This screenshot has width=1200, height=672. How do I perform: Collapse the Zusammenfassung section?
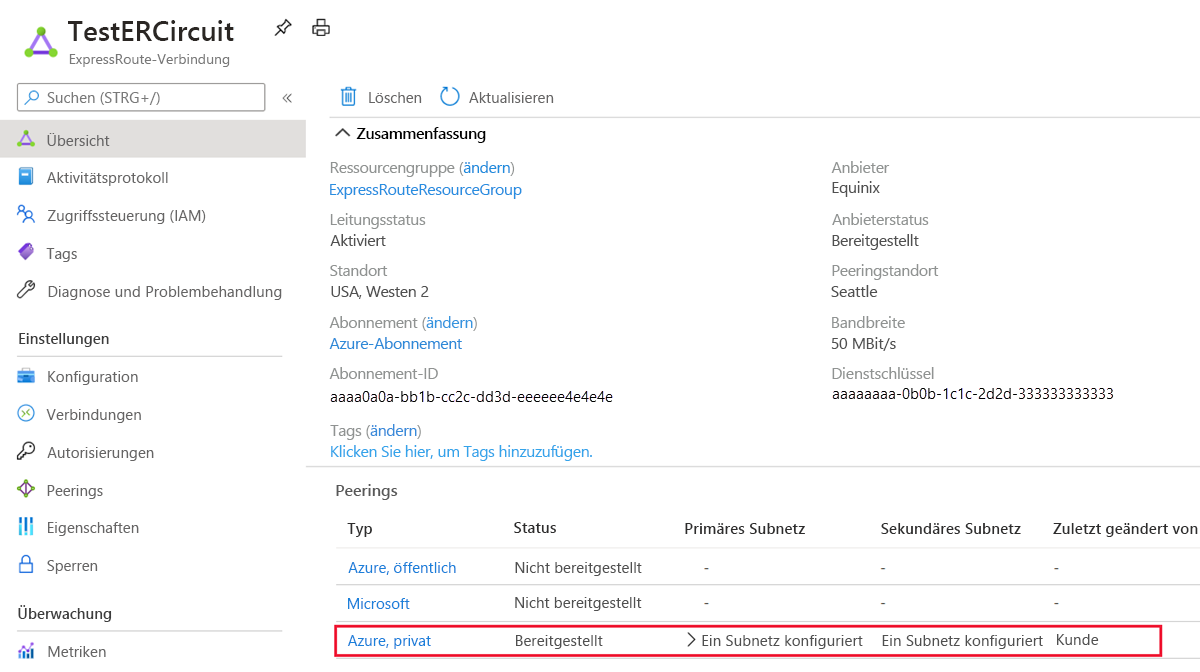coord(343,134)
